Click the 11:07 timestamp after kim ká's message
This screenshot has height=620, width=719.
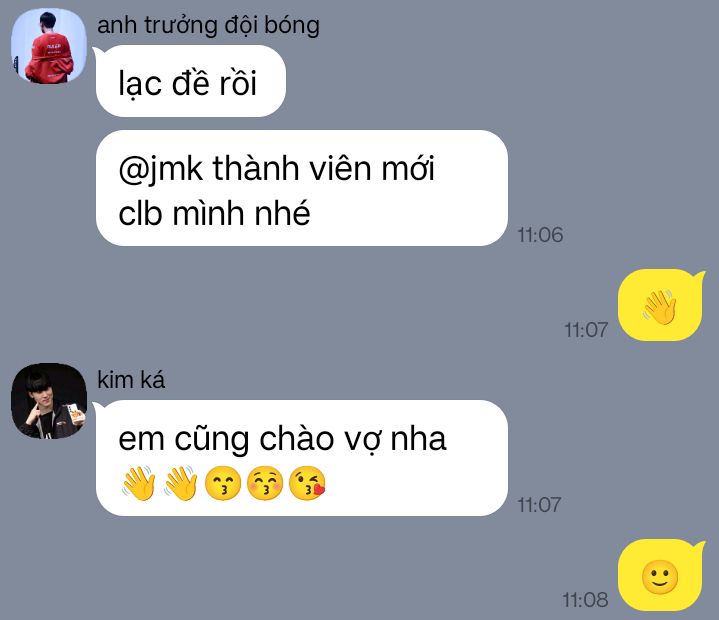coord(539,505)
